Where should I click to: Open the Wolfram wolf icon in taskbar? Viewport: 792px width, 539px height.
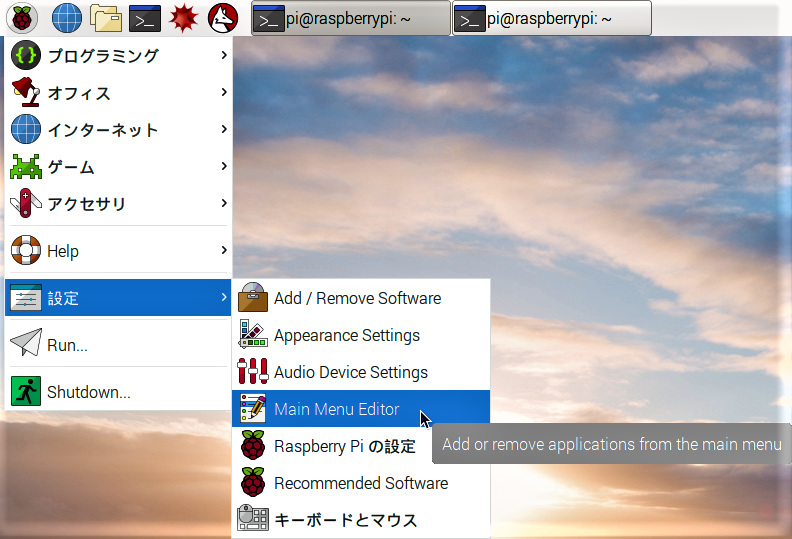coord(223,18)
